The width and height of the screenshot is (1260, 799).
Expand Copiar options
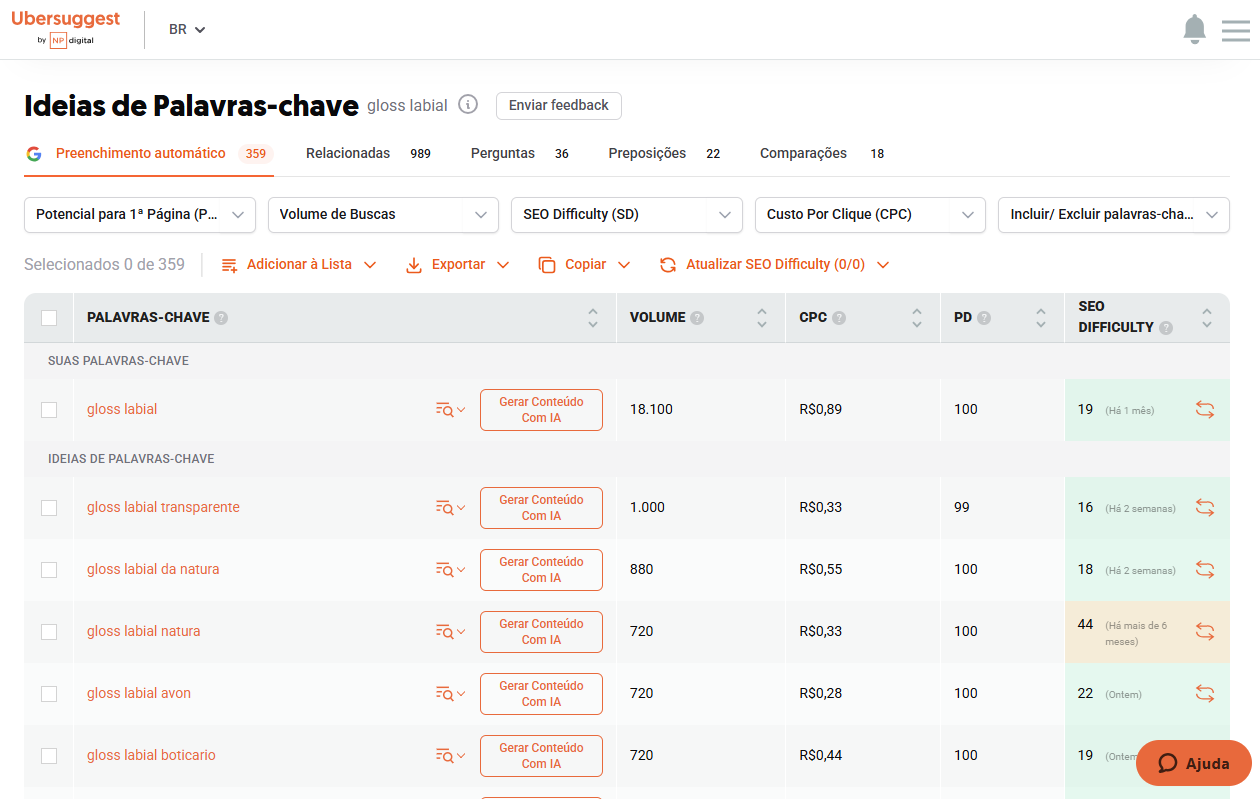point(584,264)
